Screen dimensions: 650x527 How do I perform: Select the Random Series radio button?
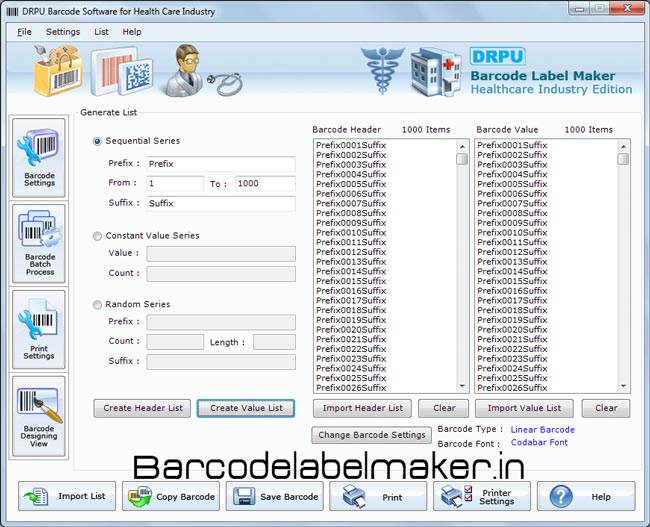click(97, 305)
